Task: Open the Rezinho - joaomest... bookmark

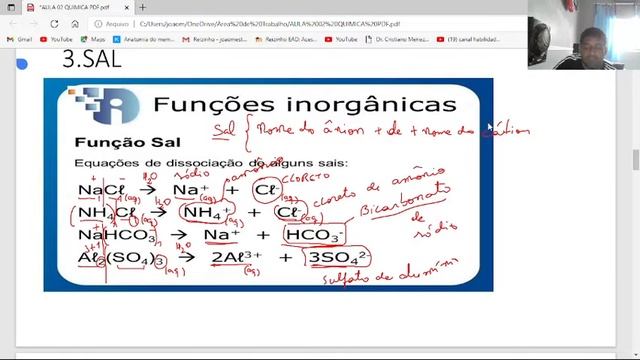Action: coord(214,40)
